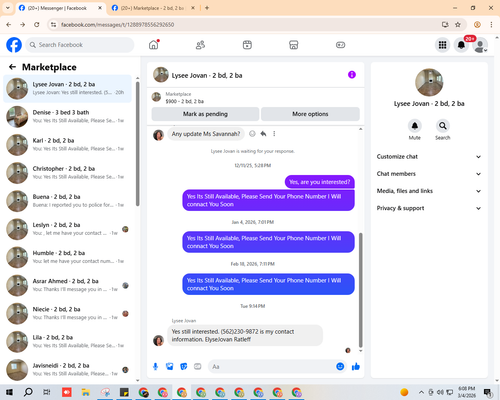500x400 pixels.
Task: Expand Chat members section
Action: pos(429,174)
